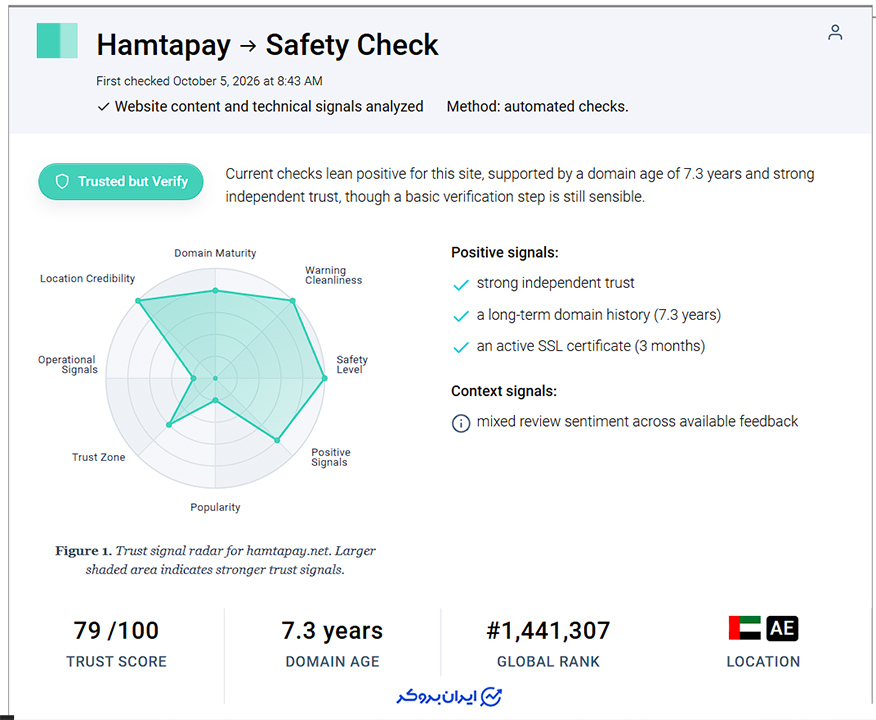The height and width of the screenshot is (720, 876).
Task: Click the radar chart center point
Action: 215,379
